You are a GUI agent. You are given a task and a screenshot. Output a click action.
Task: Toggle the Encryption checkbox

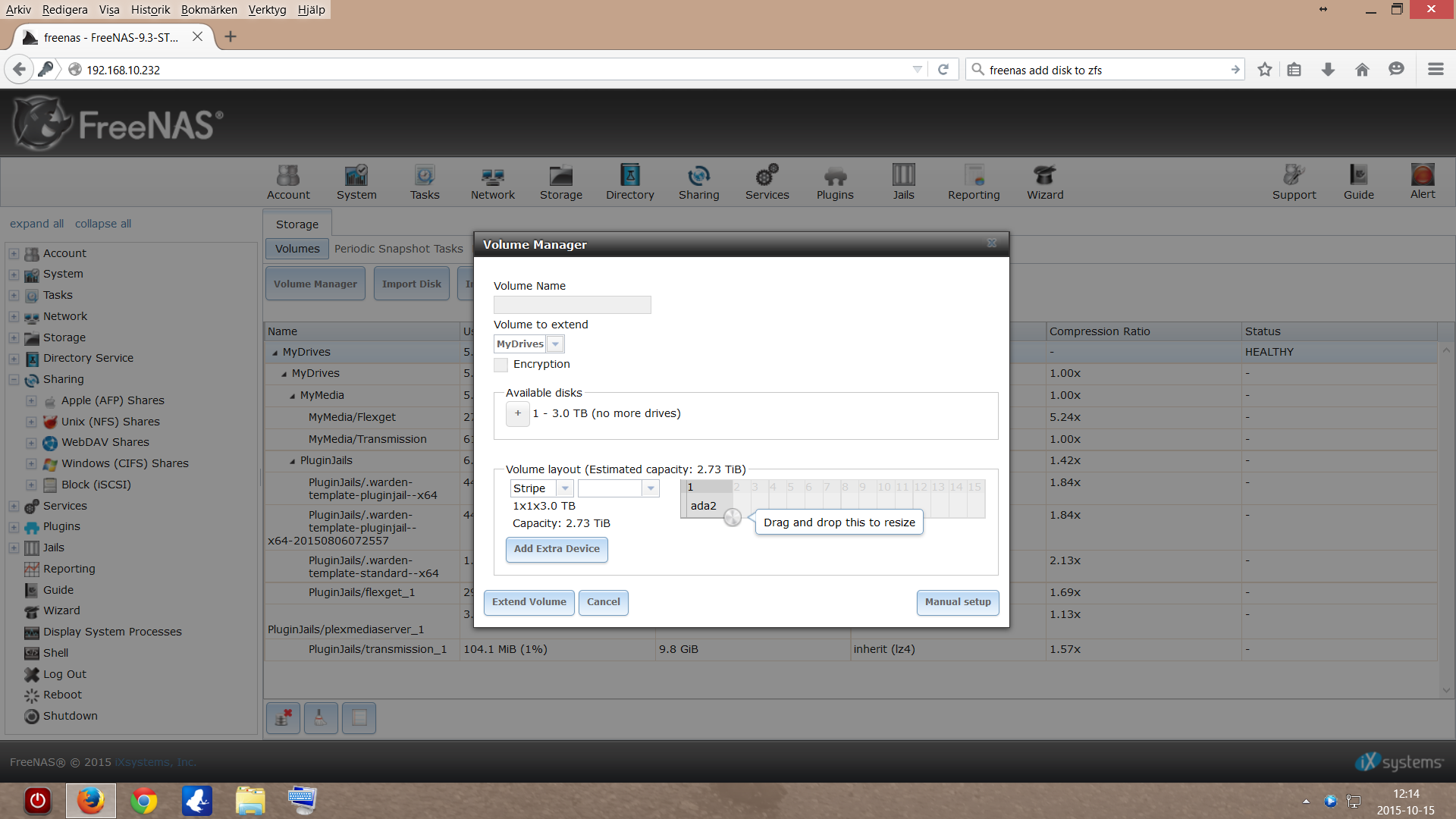500,365
